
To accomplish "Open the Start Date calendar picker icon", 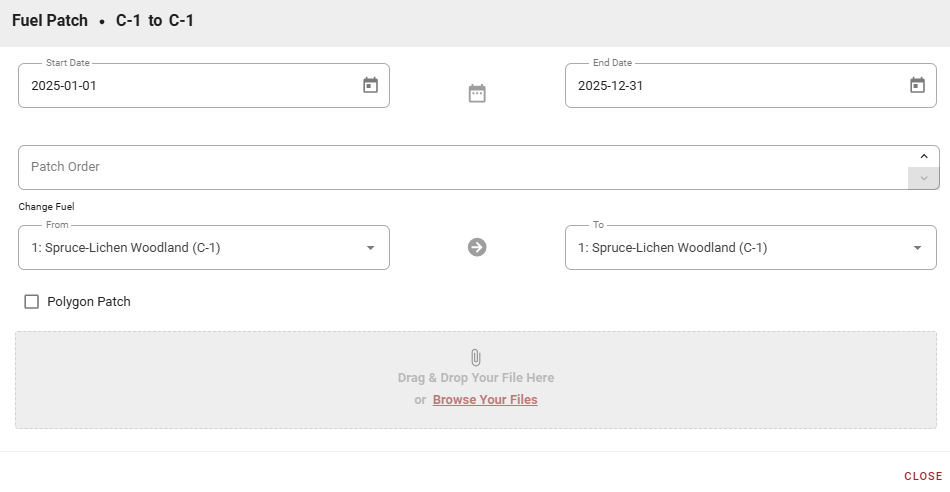I will (x=370, y=86).
